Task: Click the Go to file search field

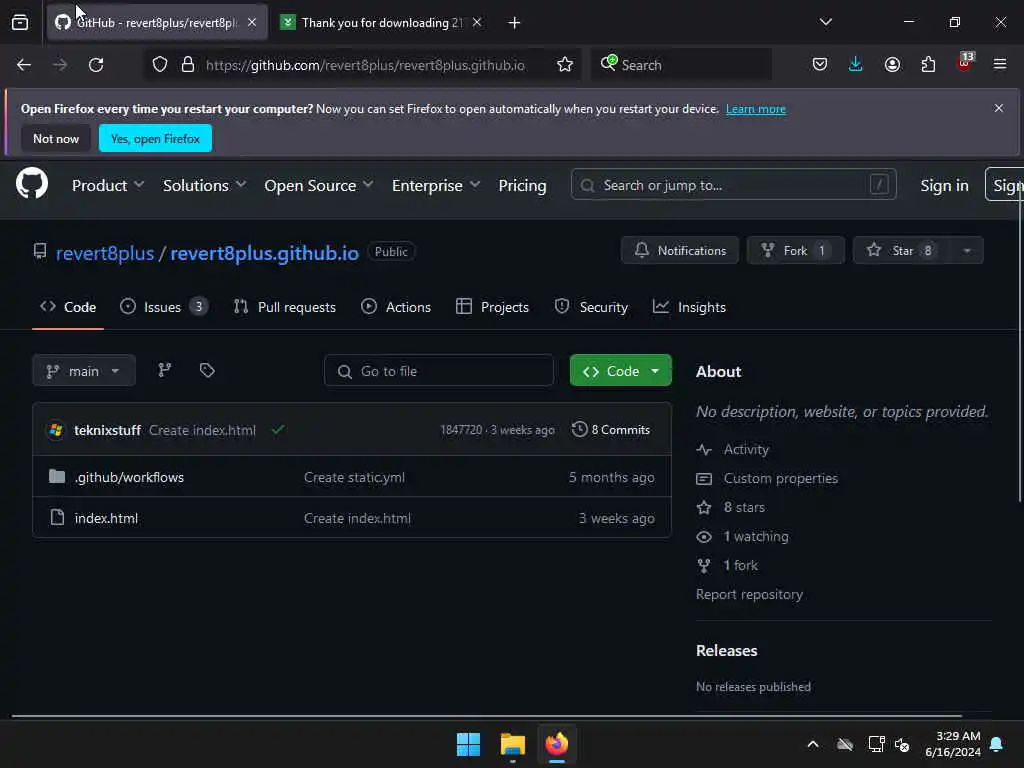Action: click(439, 371)
